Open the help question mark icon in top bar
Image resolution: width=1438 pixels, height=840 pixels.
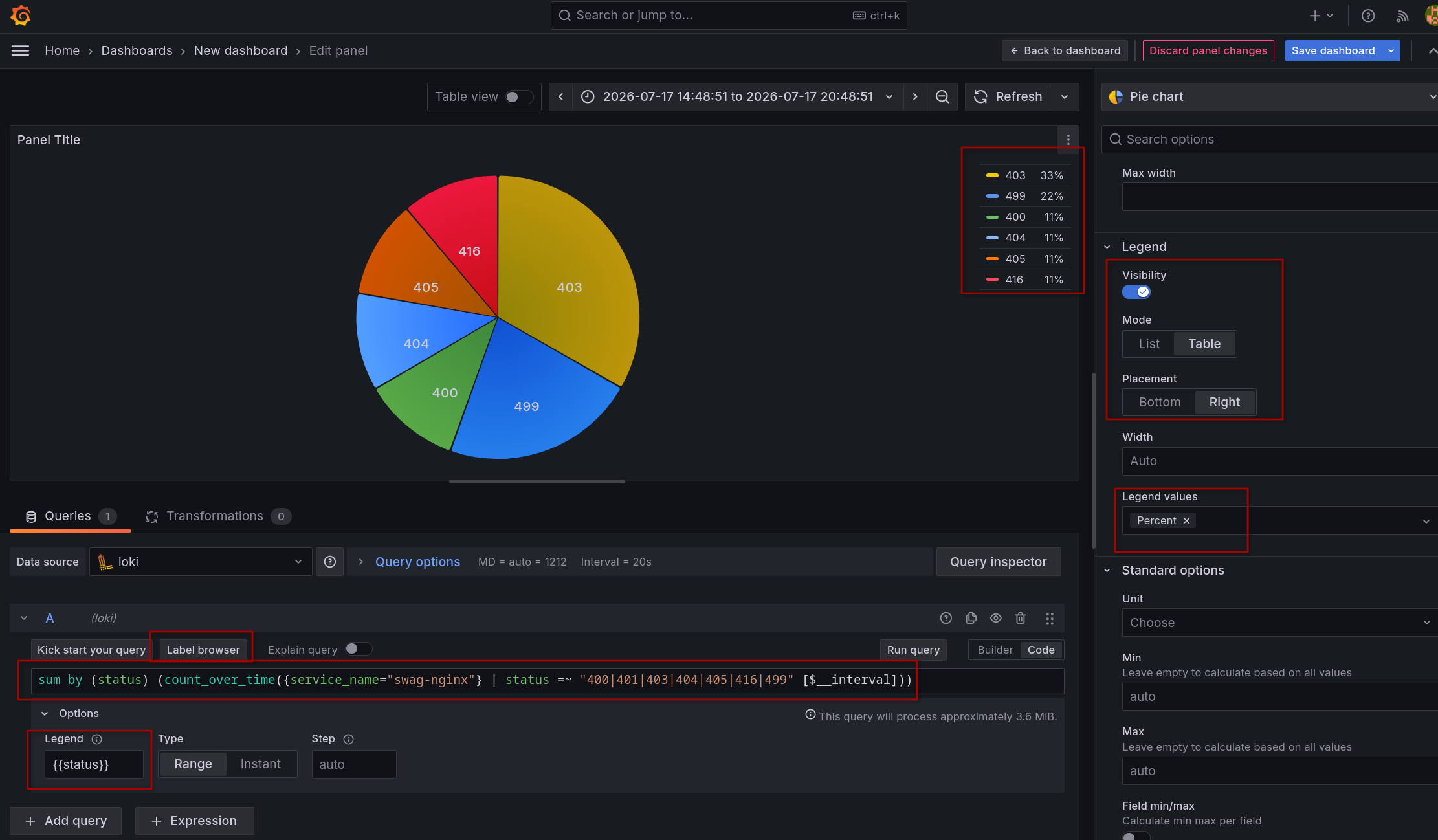pos(1368,16)
